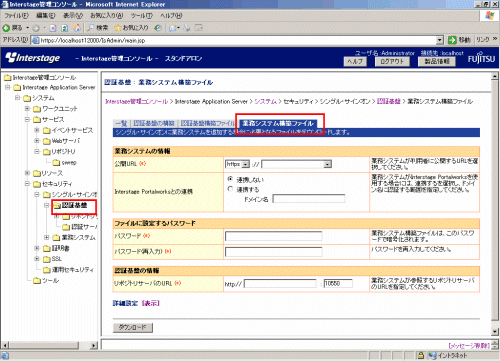This screenshot has width=500, height=362.
Task: Click the horizontal scrollbar of tree panel
Action: click(x=49, y=345)
